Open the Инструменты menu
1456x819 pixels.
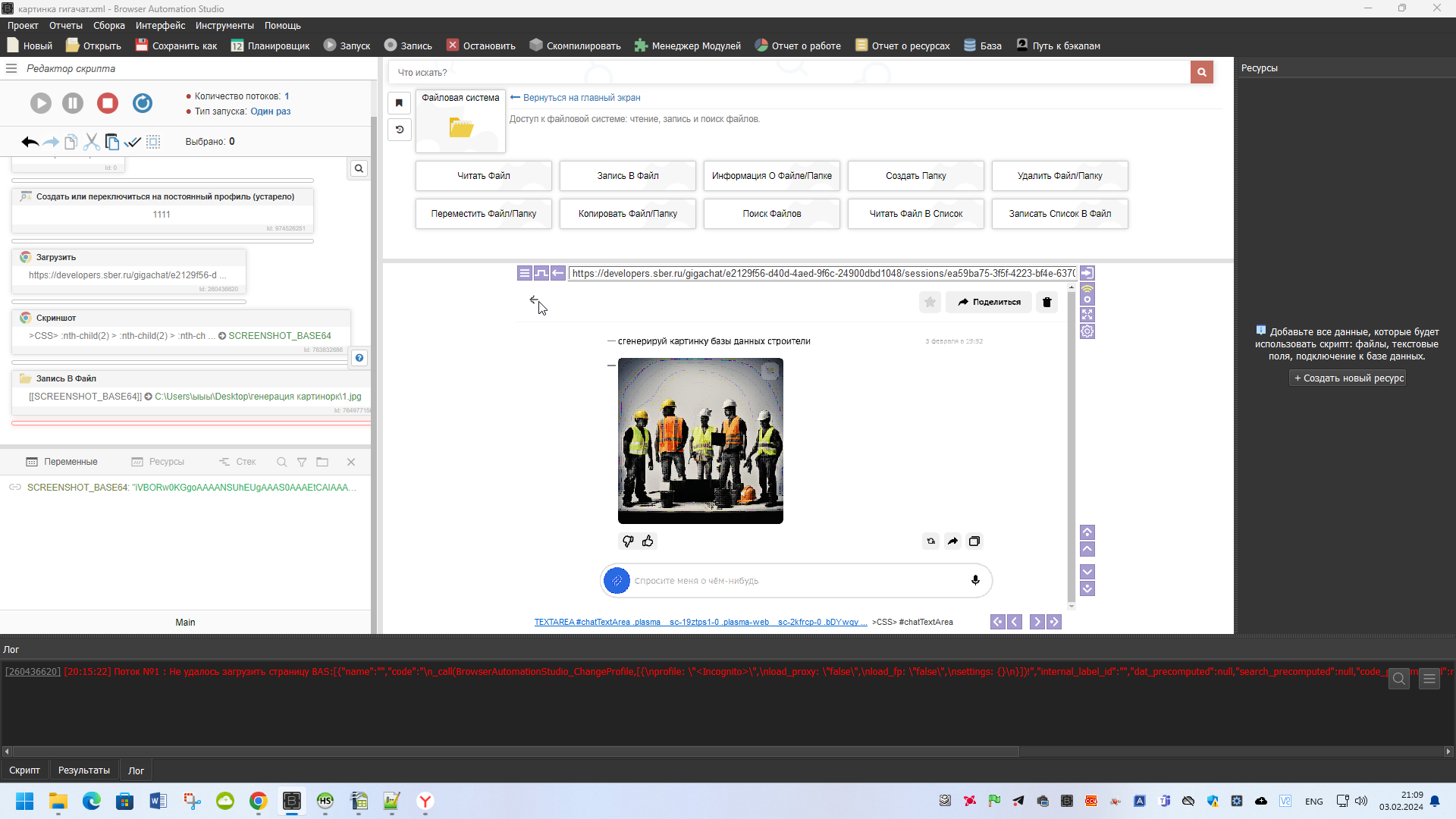(x=224, y=26)
